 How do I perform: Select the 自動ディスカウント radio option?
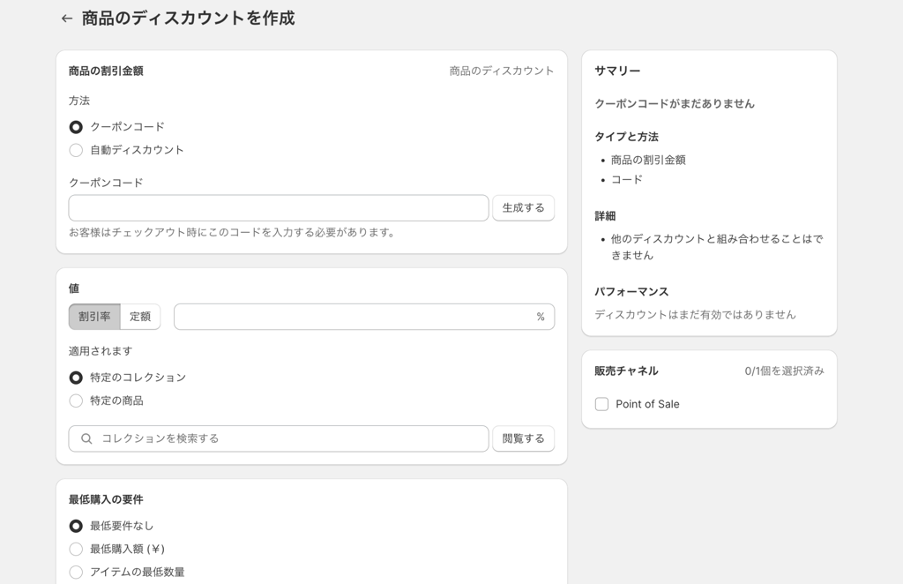point(76,150)
